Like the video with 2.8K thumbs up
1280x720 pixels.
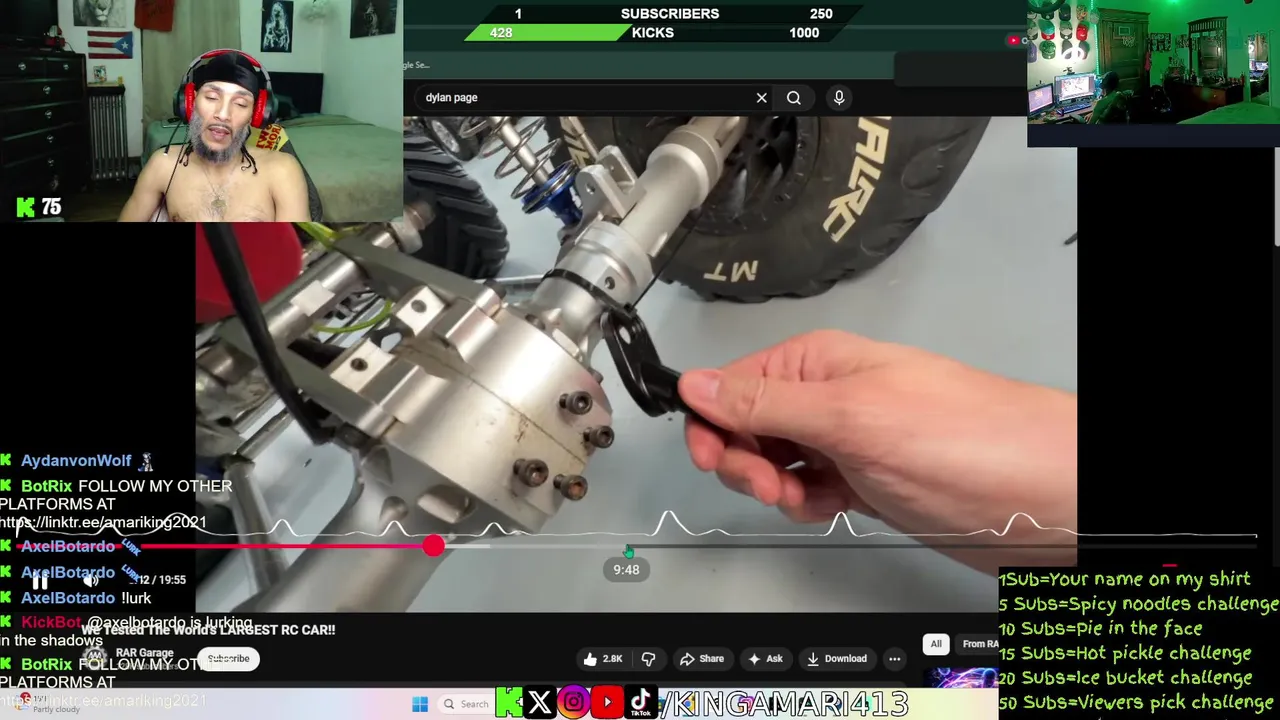click(603, 659)
